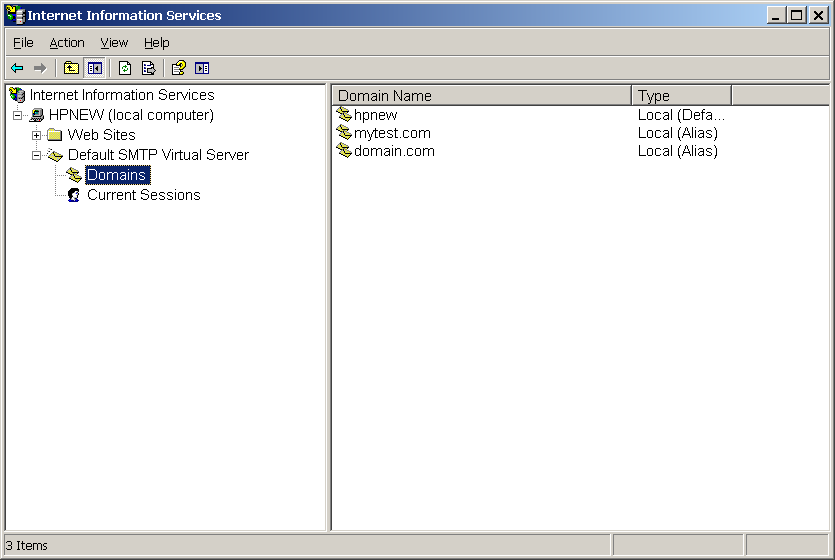The image size is (835, 560).
Task: Select the Domains tree label
Action: 118,175
